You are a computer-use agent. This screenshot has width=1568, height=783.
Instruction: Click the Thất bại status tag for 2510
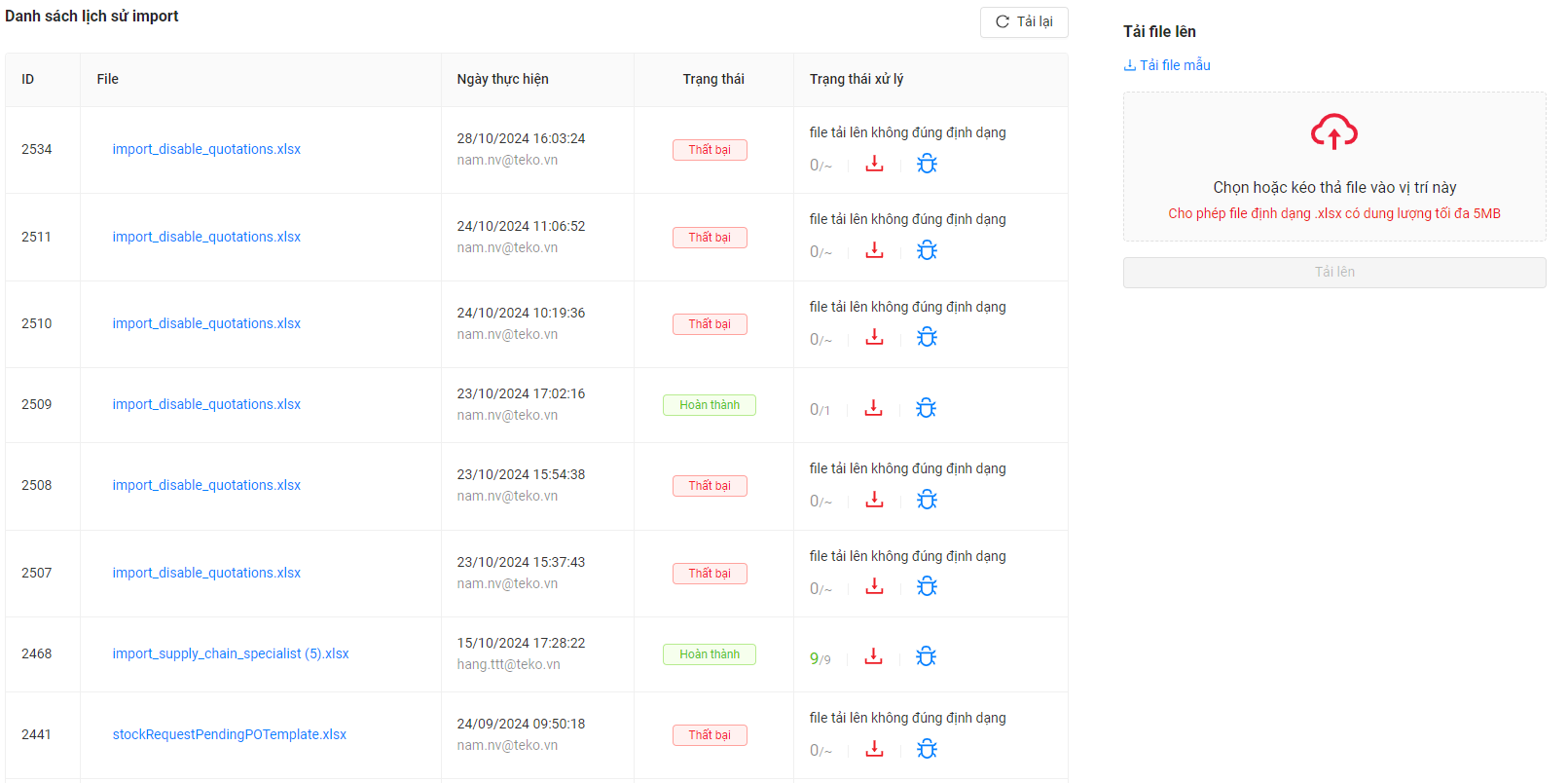pyautogui.click(x=710, y=324)
